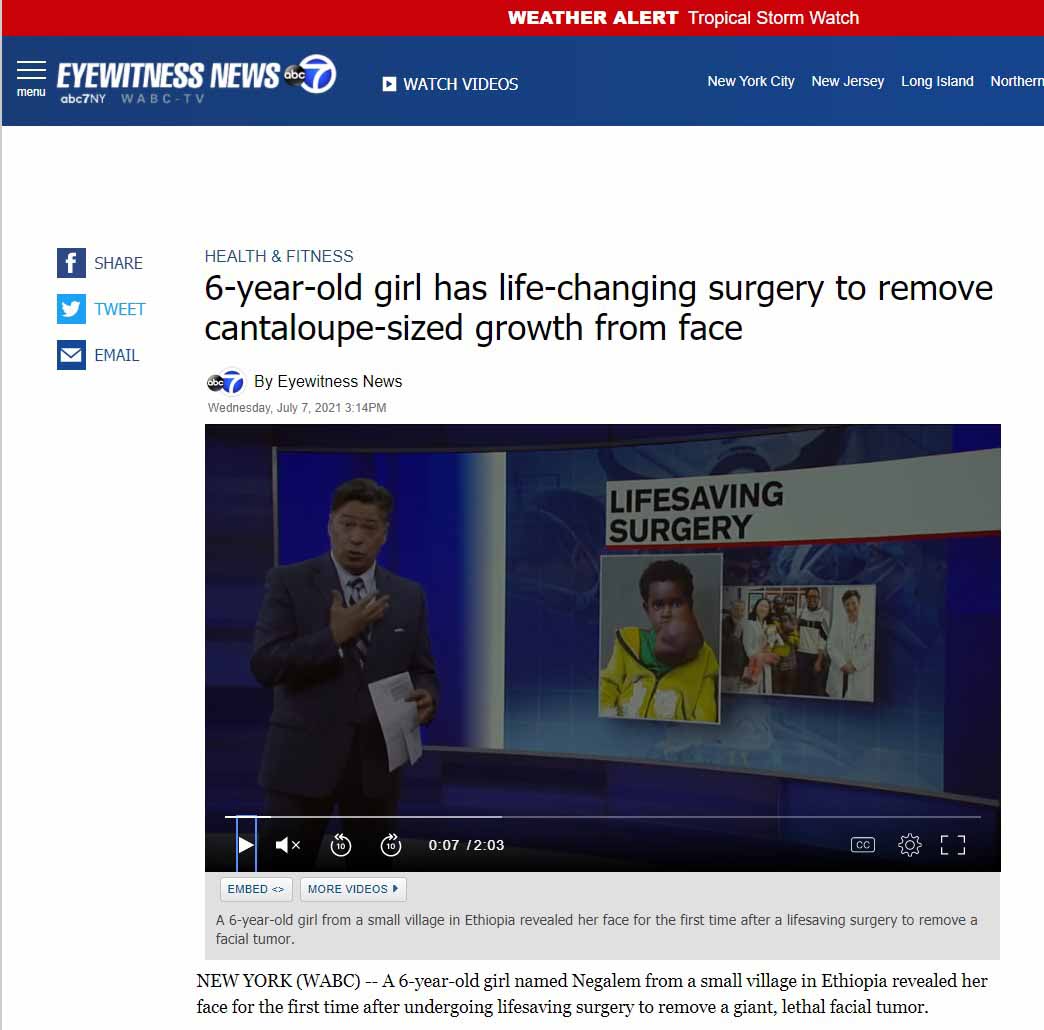Click the Eyewitness News abc7 logo
Screen dimensions: 1044x1030
click(196, 79)
